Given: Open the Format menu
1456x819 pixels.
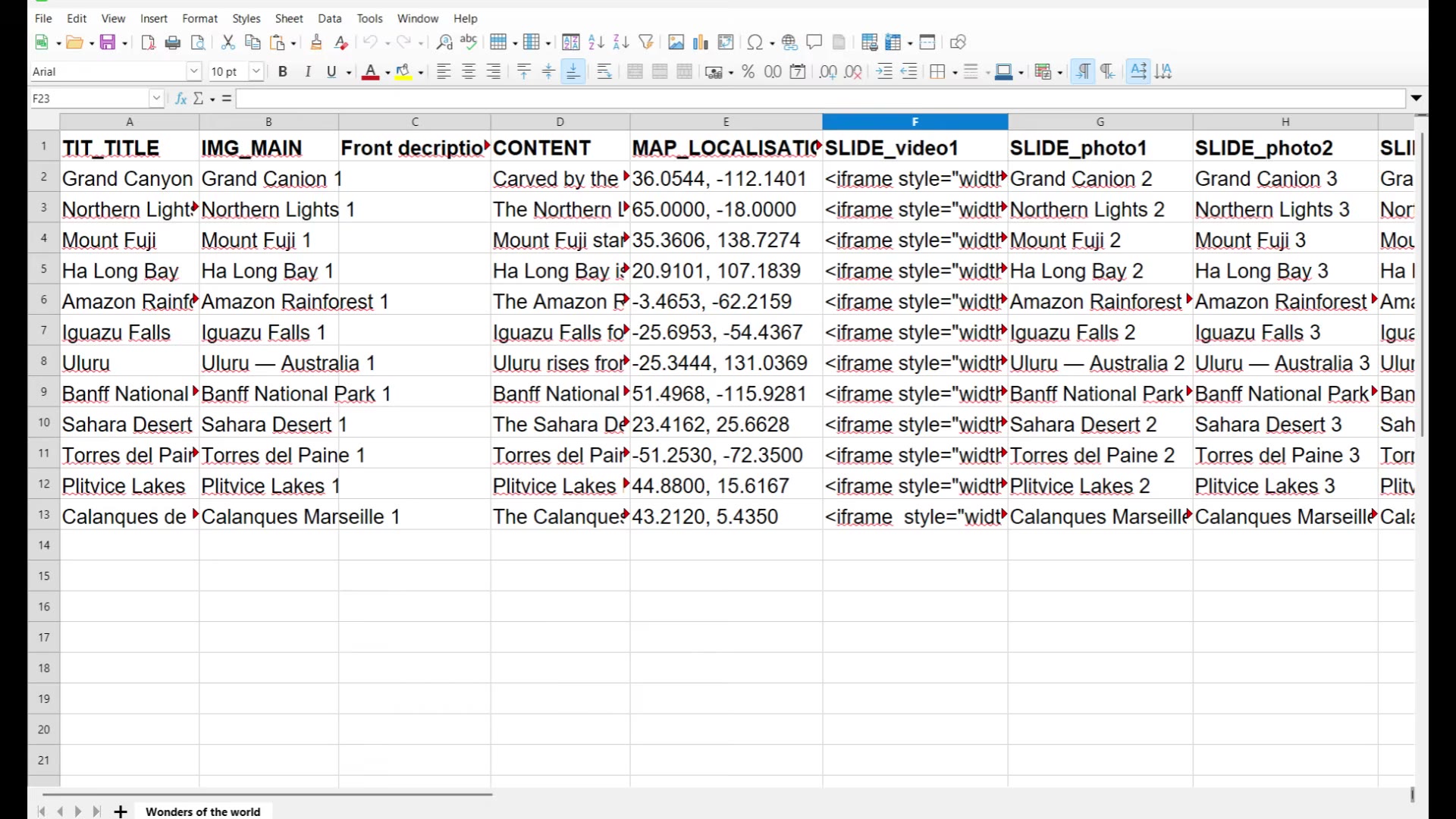Looking at the screenshot, I should 199,18.
